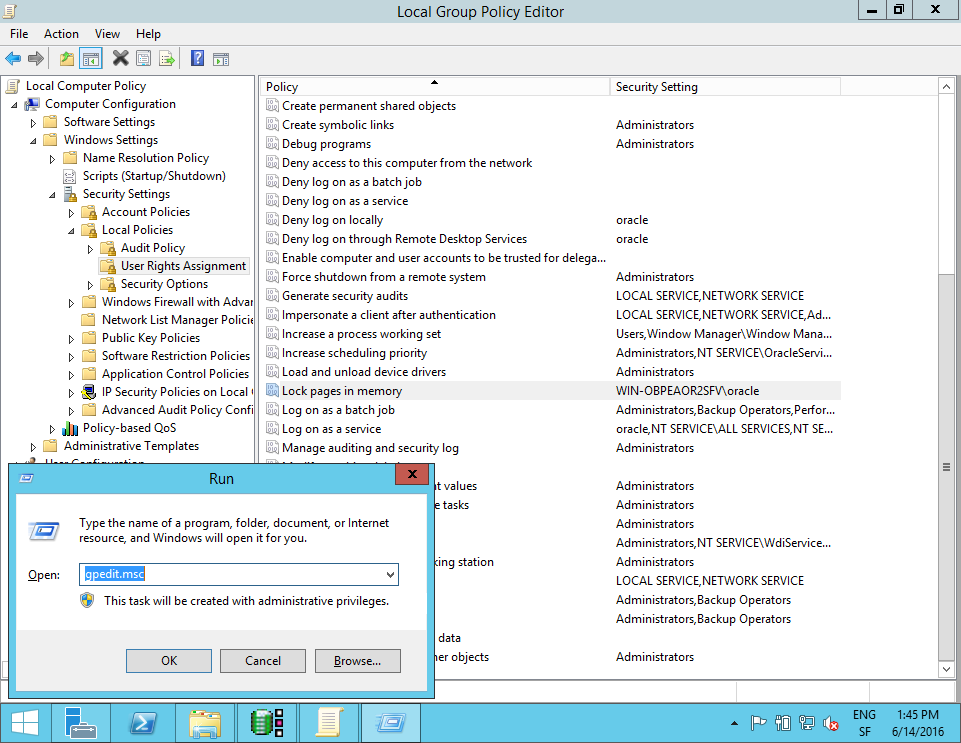Launch Server Manager from the taskbar
The width and height of the screenshot is (961, 743).
(x=81, y=722)
